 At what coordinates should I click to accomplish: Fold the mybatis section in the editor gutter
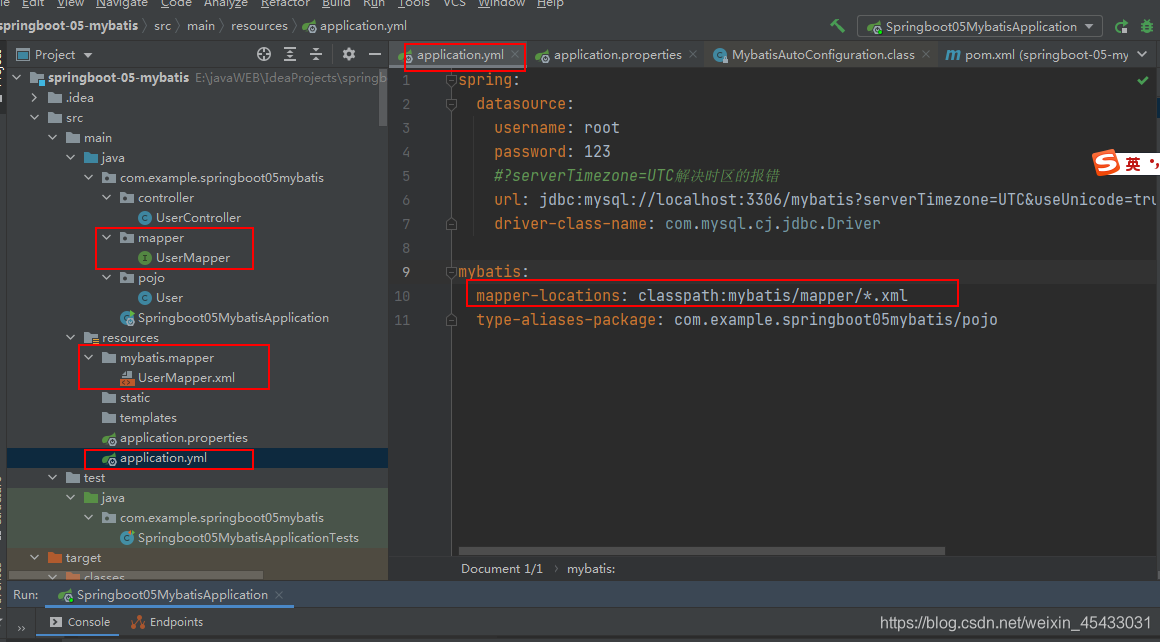click(450, 272)
